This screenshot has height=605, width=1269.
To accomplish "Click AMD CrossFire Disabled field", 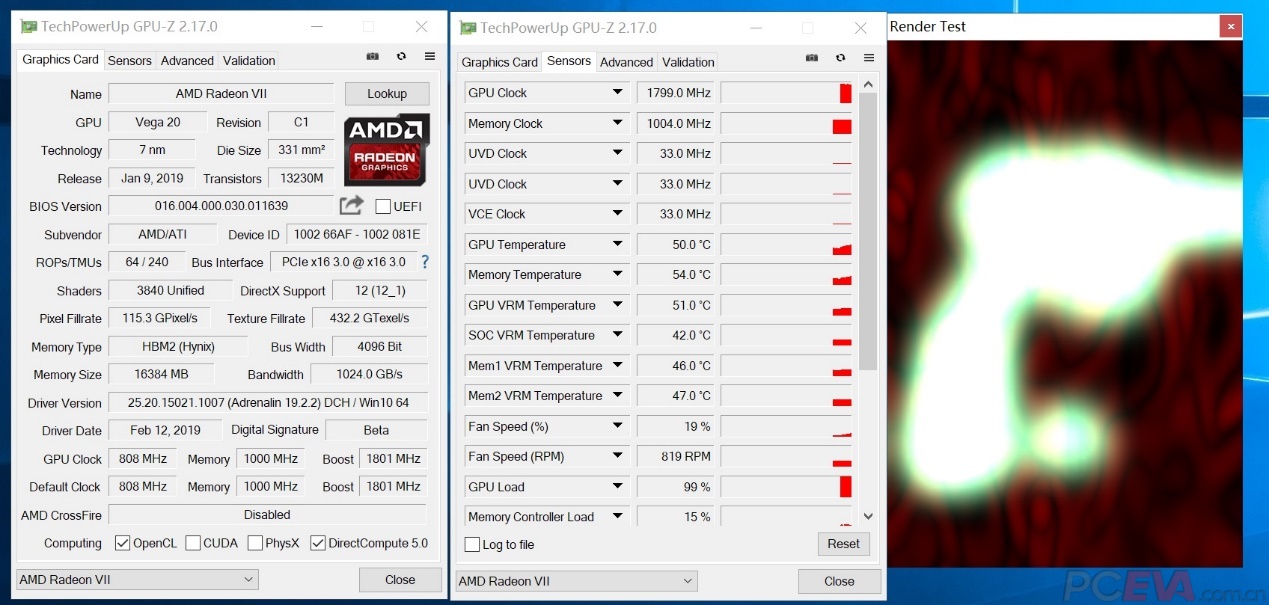I will tap(267, 515).
